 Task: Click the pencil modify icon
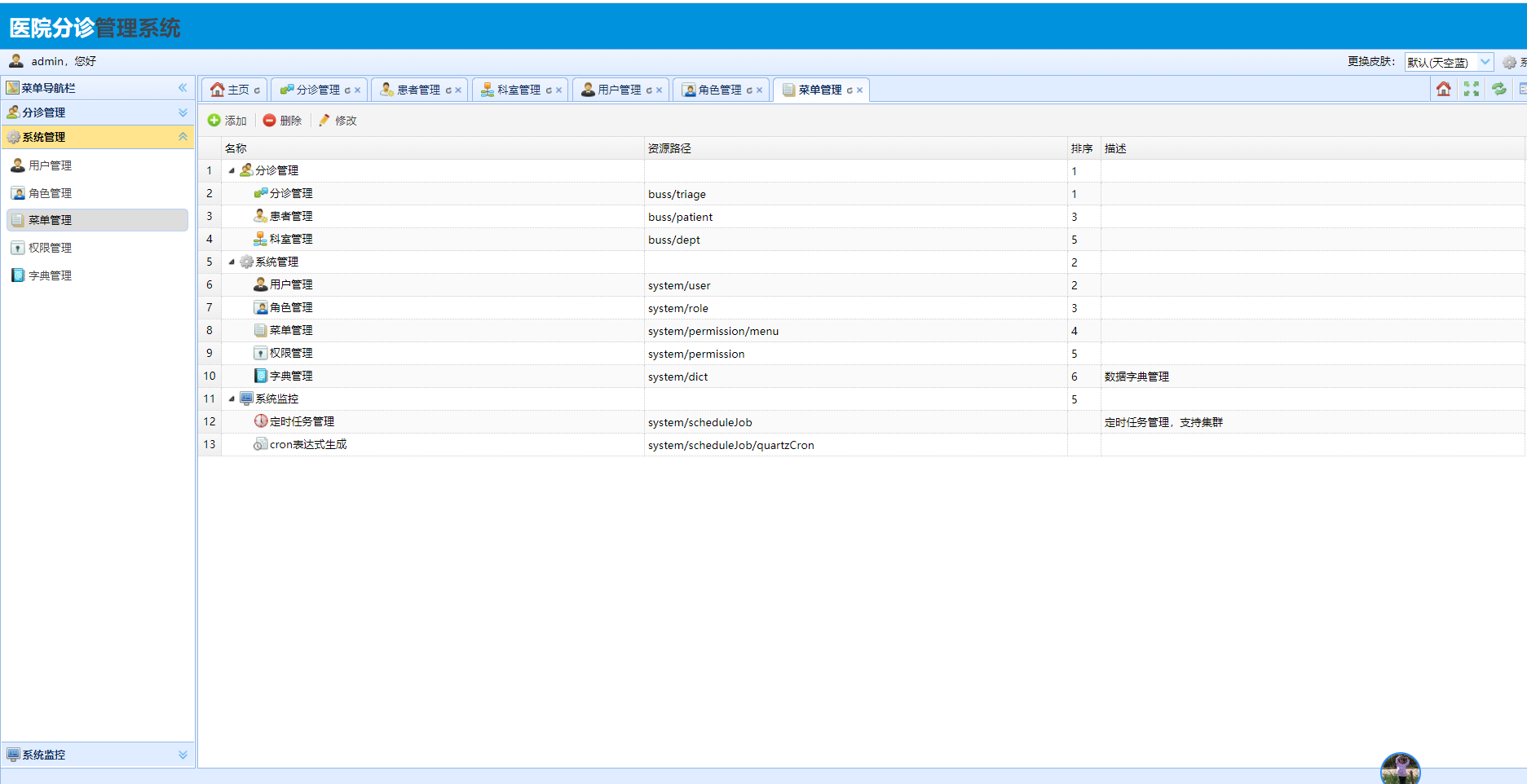[x=324, y=121]
